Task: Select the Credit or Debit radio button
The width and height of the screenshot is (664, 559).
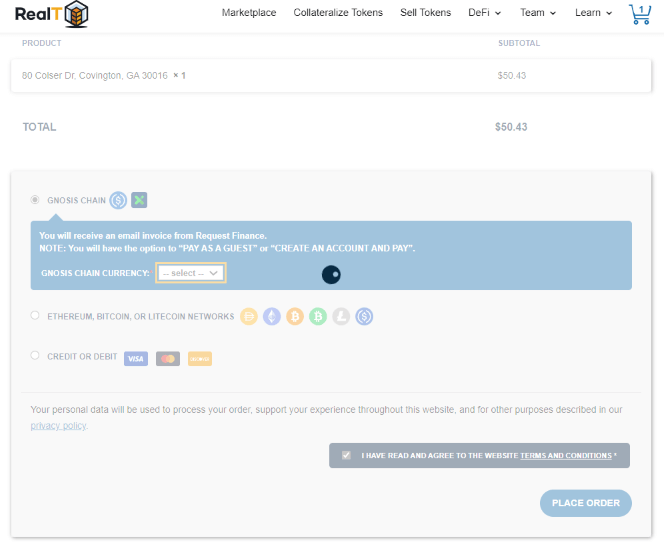Action: click(x=35, y=355)
